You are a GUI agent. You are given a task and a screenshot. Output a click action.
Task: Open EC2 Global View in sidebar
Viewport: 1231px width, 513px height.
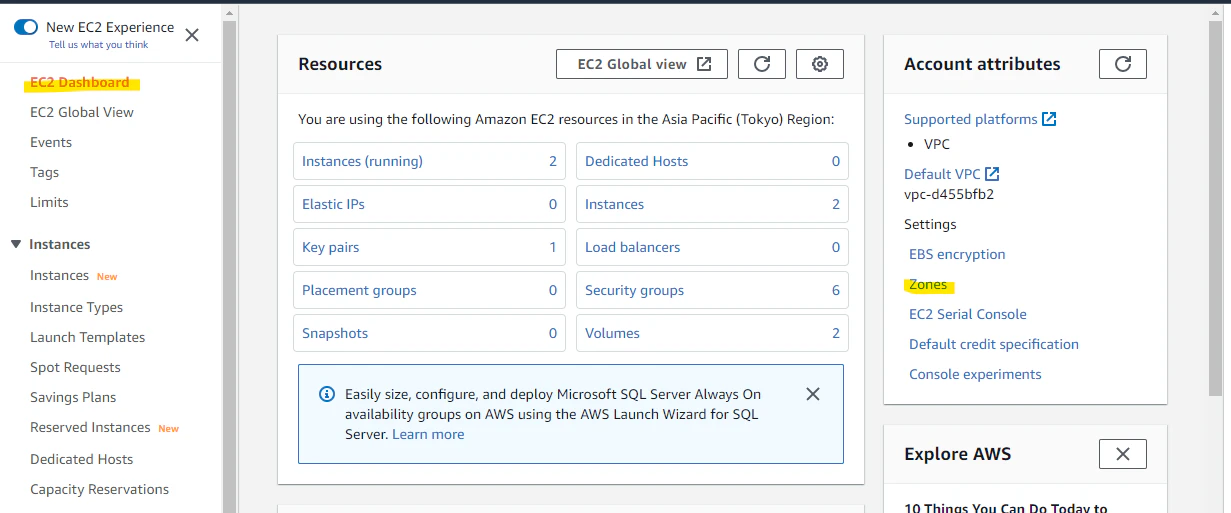[x=82, y=112]
